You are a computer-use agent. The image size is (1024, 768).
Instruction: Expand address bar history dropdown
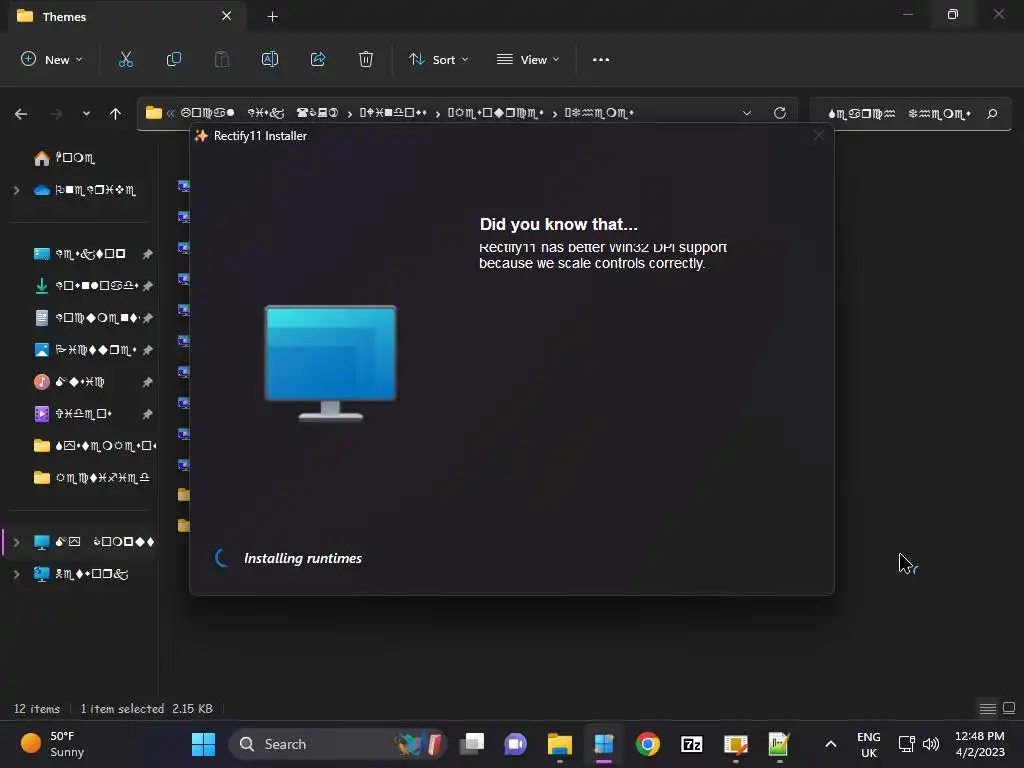pyautogui.click(x=746, y=113)
